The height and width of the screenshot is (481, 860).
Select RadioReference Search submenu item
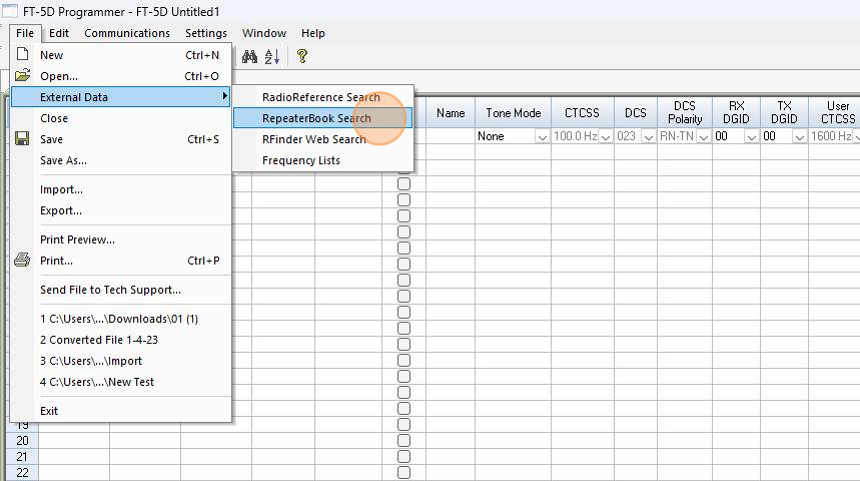[322, 97]
